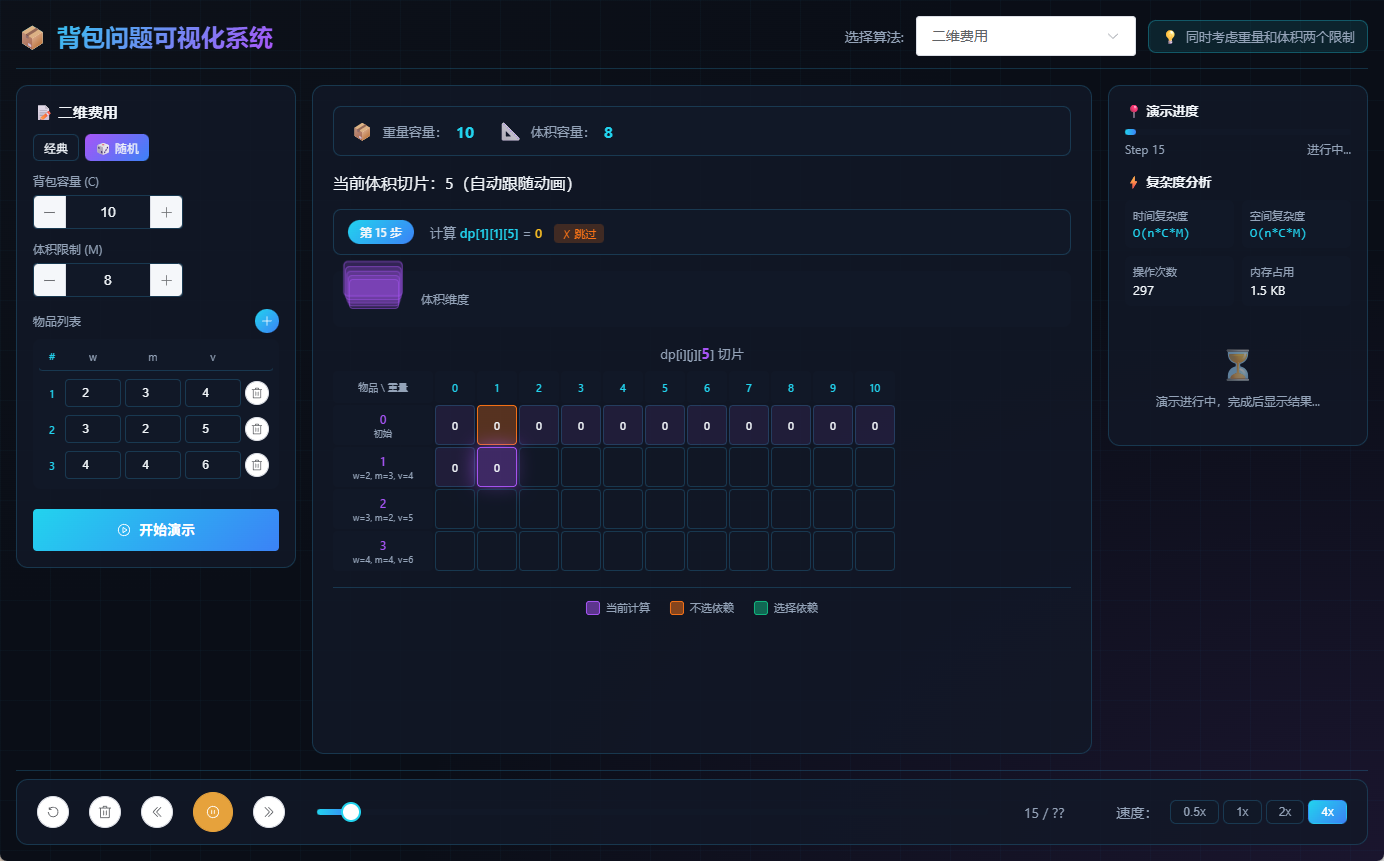The height and width of the screenshot is (861, 1384).
Task: Click the orange 不选依赖 legend swatch
Action: pos(677,608)
